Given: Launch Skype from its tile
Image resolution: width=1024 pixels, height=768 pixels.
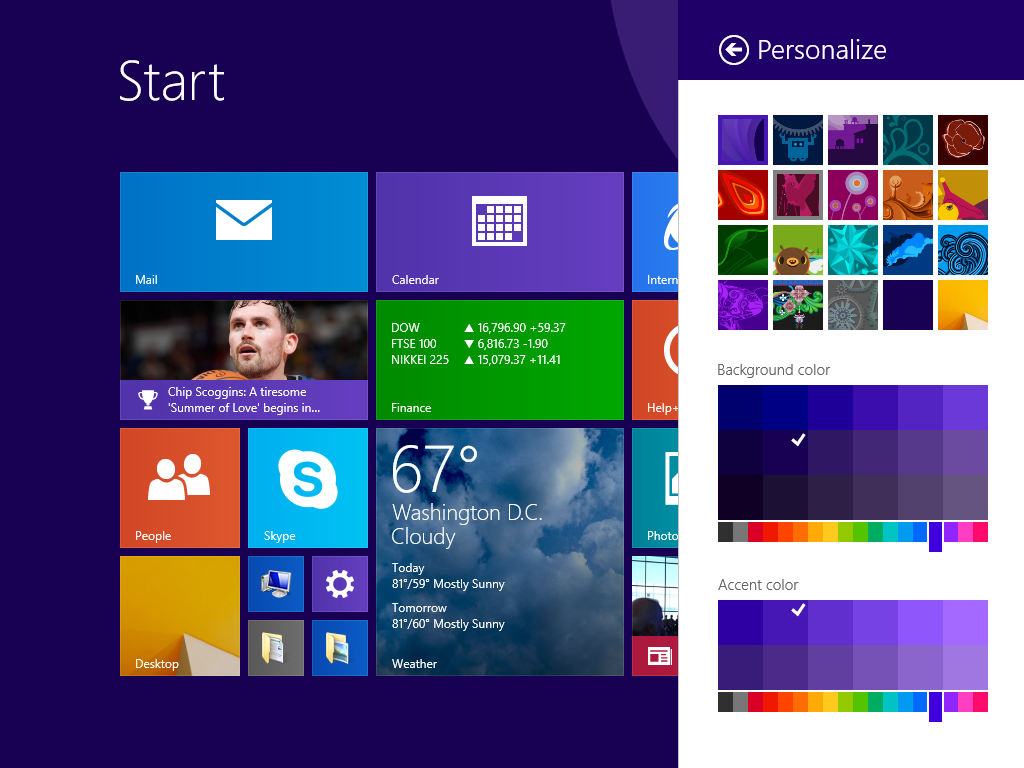Looking at the screenshot, I should tap(307, 487).
